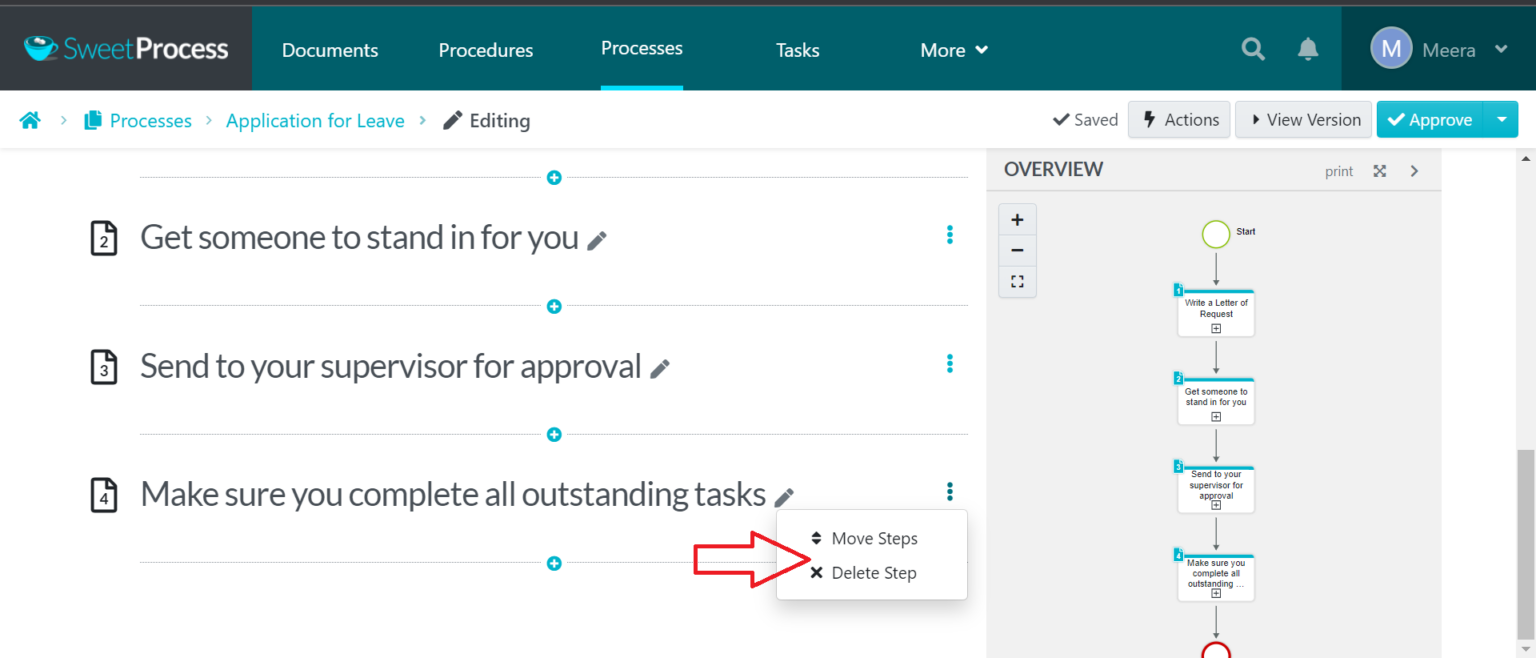
Task: Click step 4 document icon
Action: click(104, 495)
